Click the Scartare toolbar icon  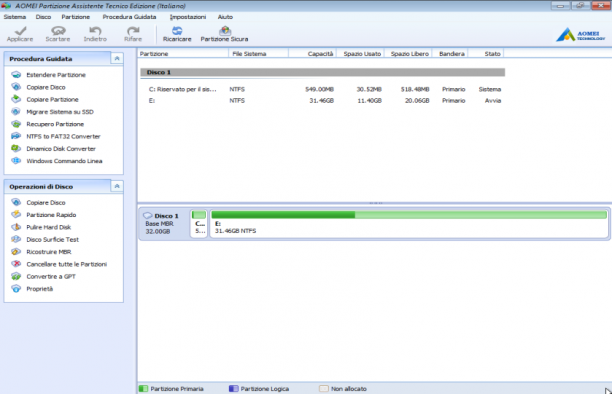point(58,31)
